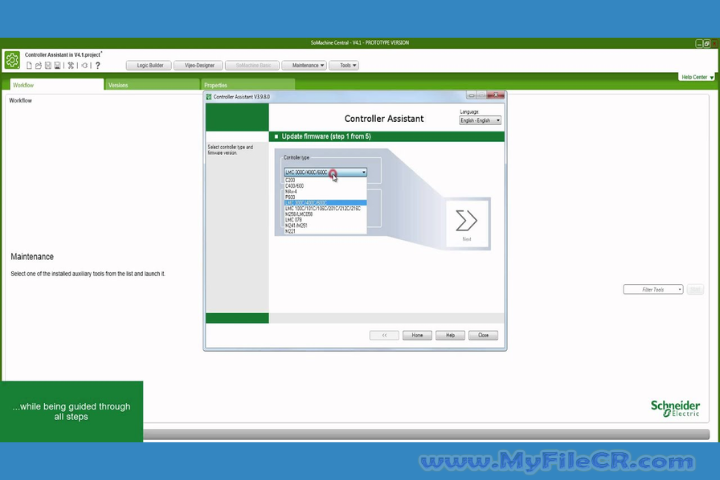The image size is (720, 480).
Task: Click the Next double-chevron arrow
Action: (x=466, y=220)
